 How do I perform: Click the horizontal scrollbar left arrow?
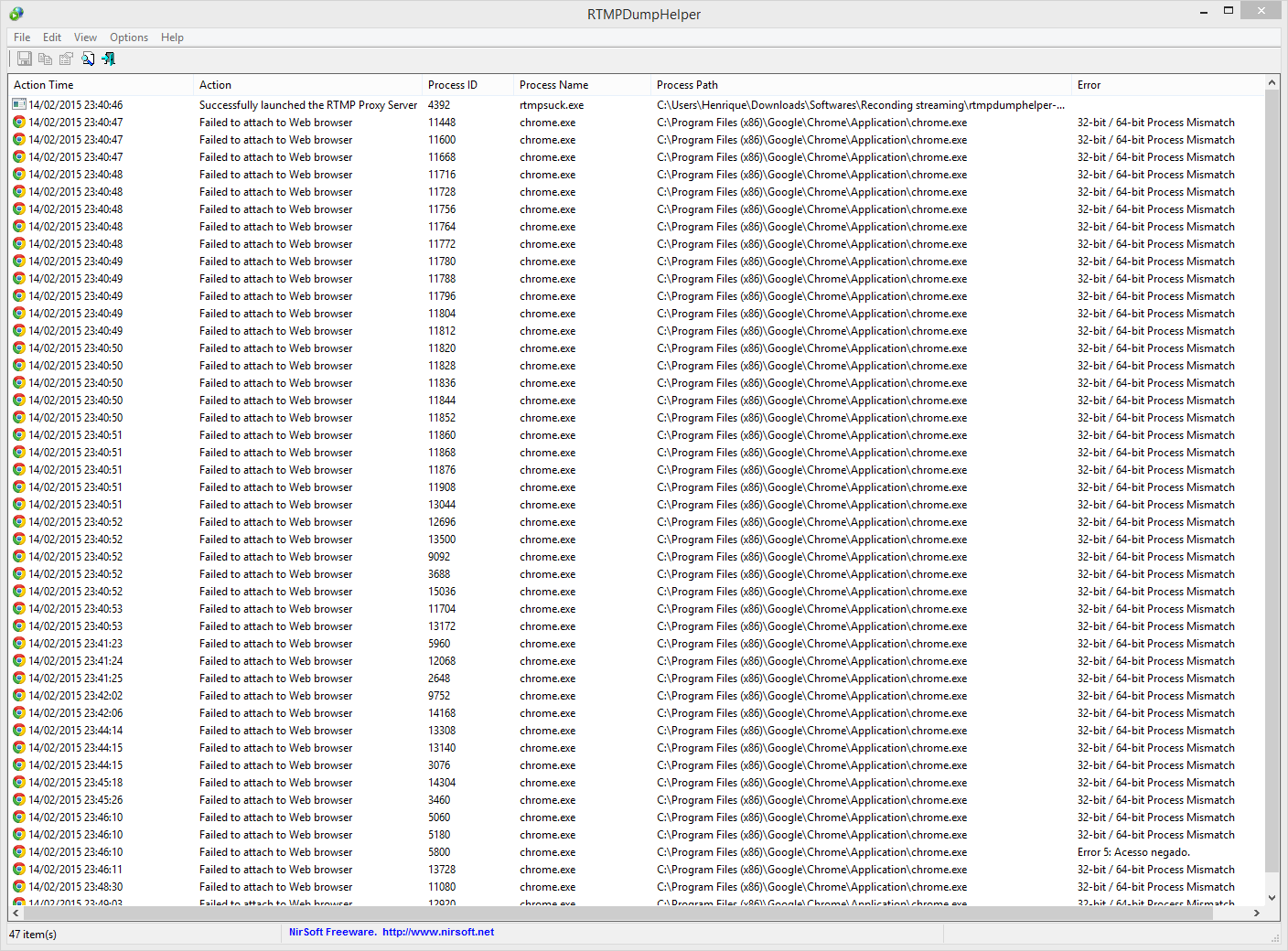(16, 914)
